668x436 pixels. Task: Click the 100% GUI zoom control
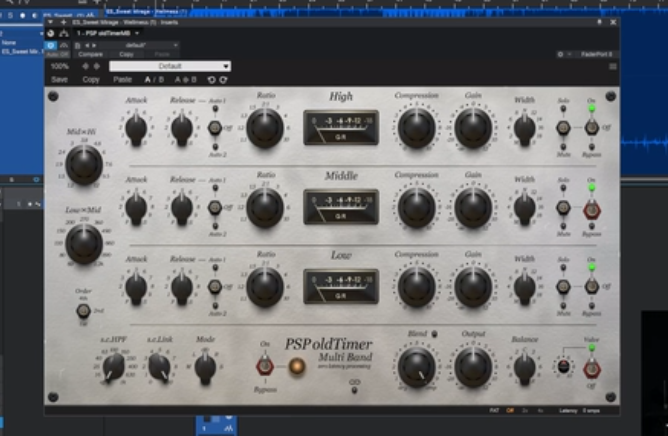tap(60, 66)
